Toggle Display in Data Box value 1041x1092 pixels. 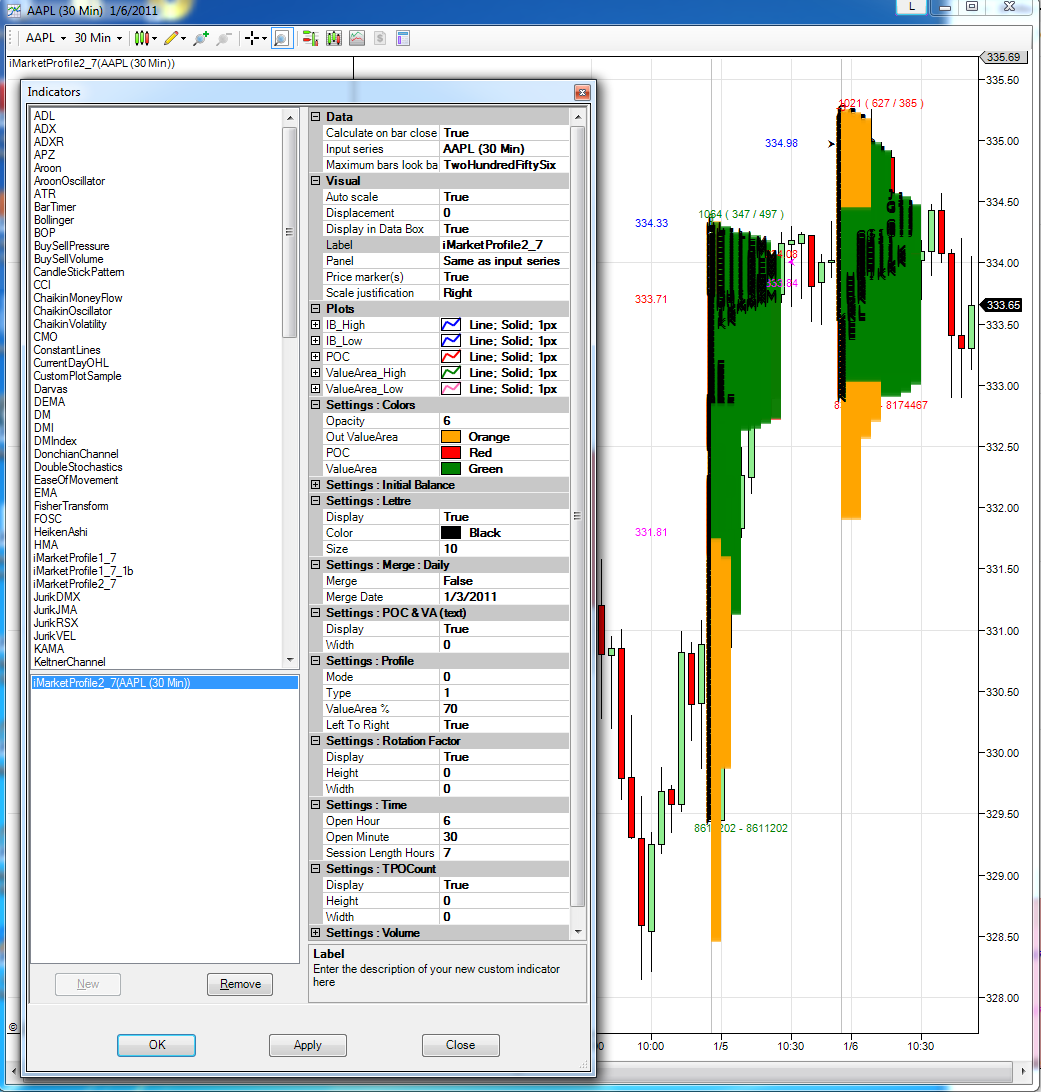tap(504, 229)
